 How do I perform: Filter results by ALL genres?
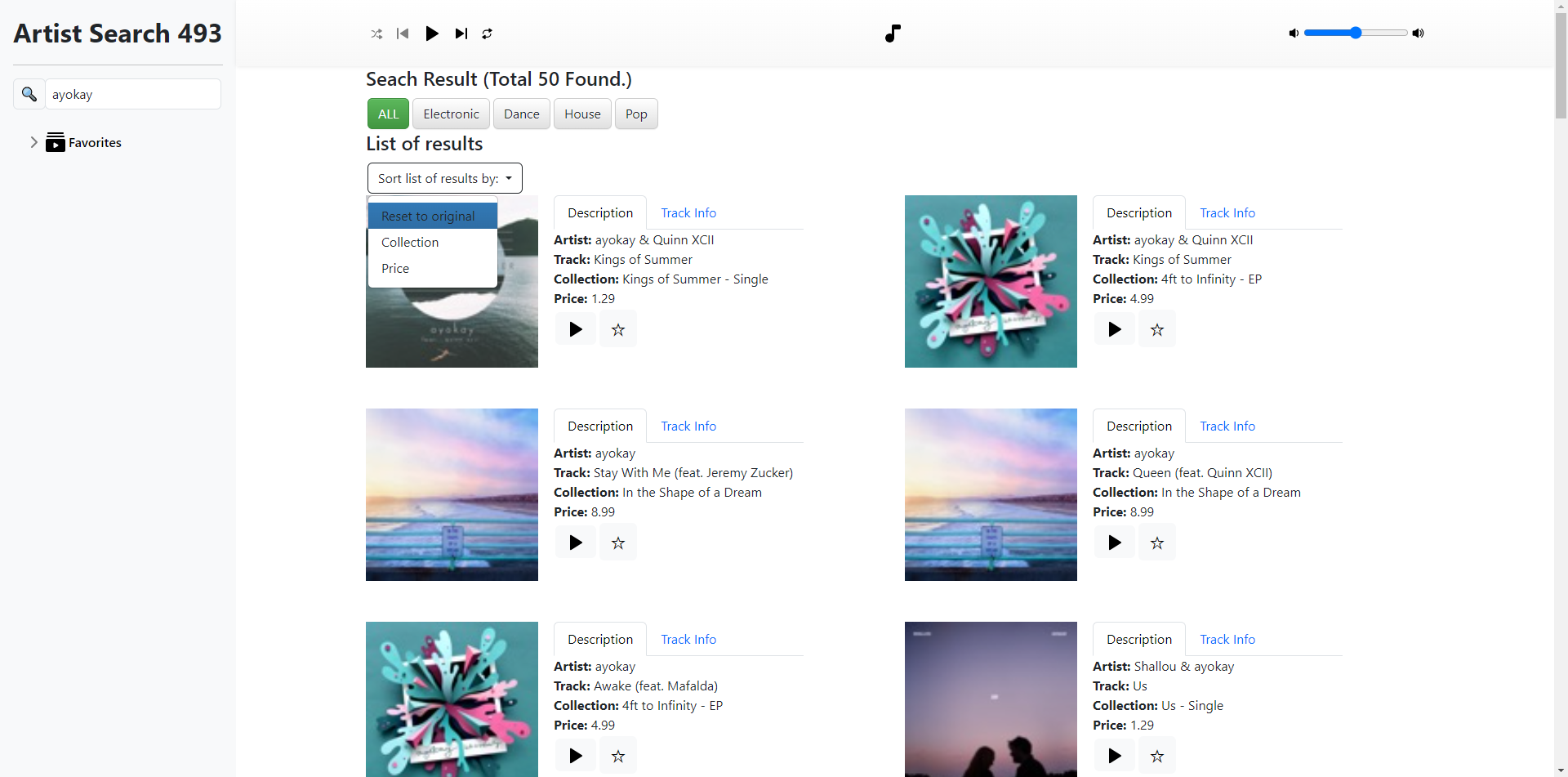[x=388, y=114]
